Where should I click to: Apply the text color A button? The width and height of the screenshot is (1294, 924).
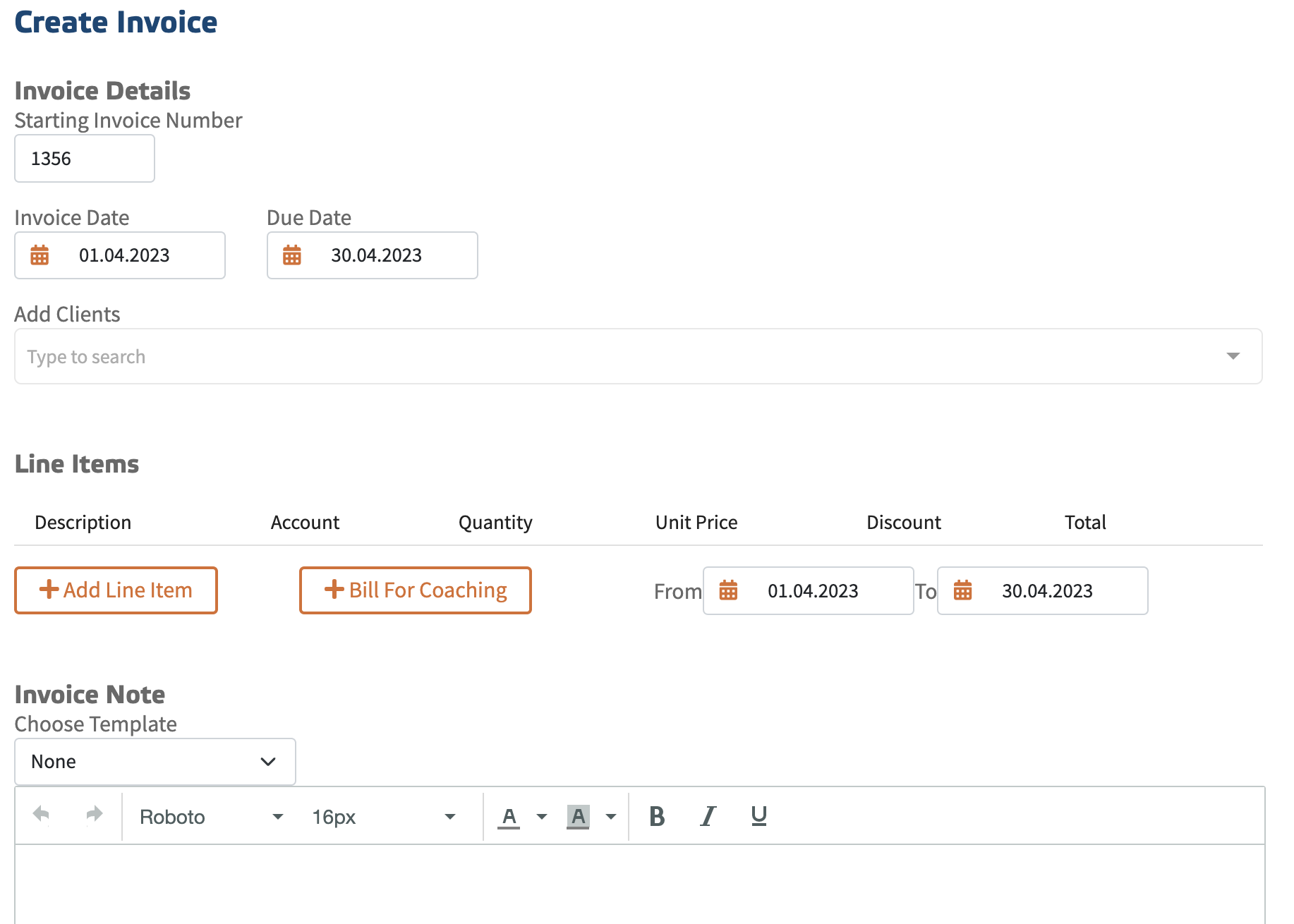pyautogui.click(x=509, y=817)
